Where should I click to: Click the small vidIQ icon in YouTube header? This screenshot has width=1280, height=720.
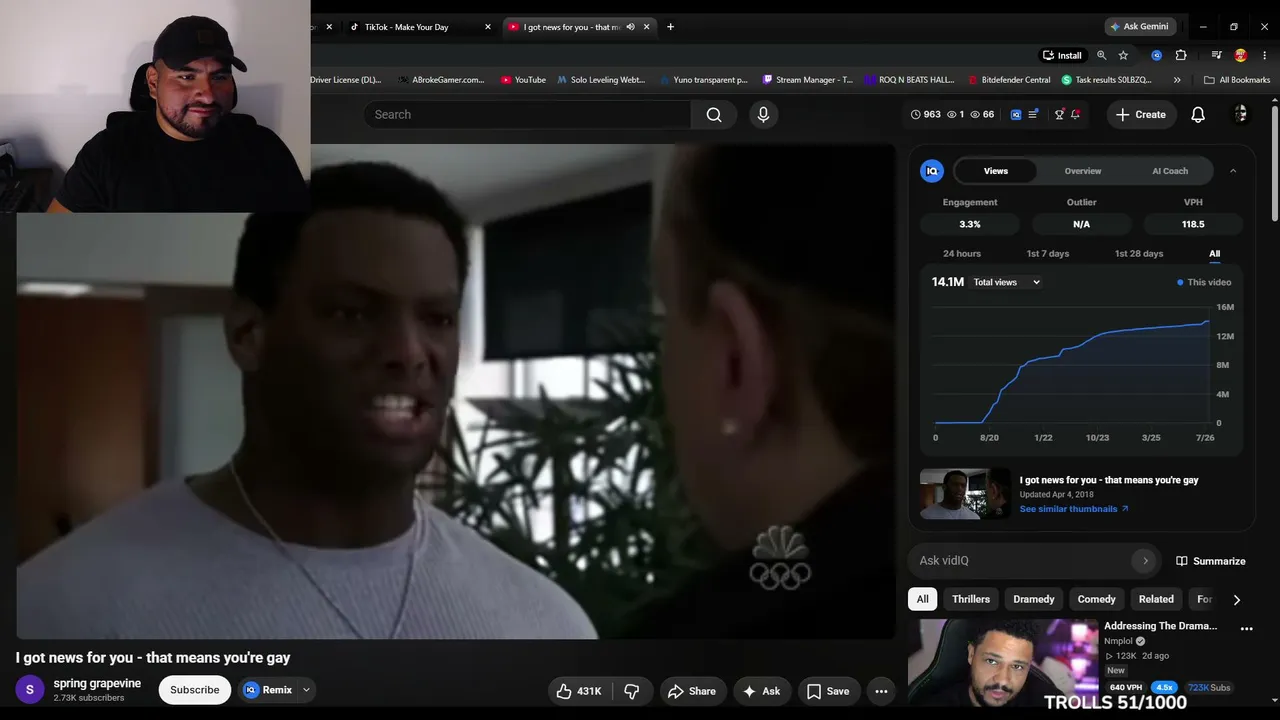click(1016, 115)
